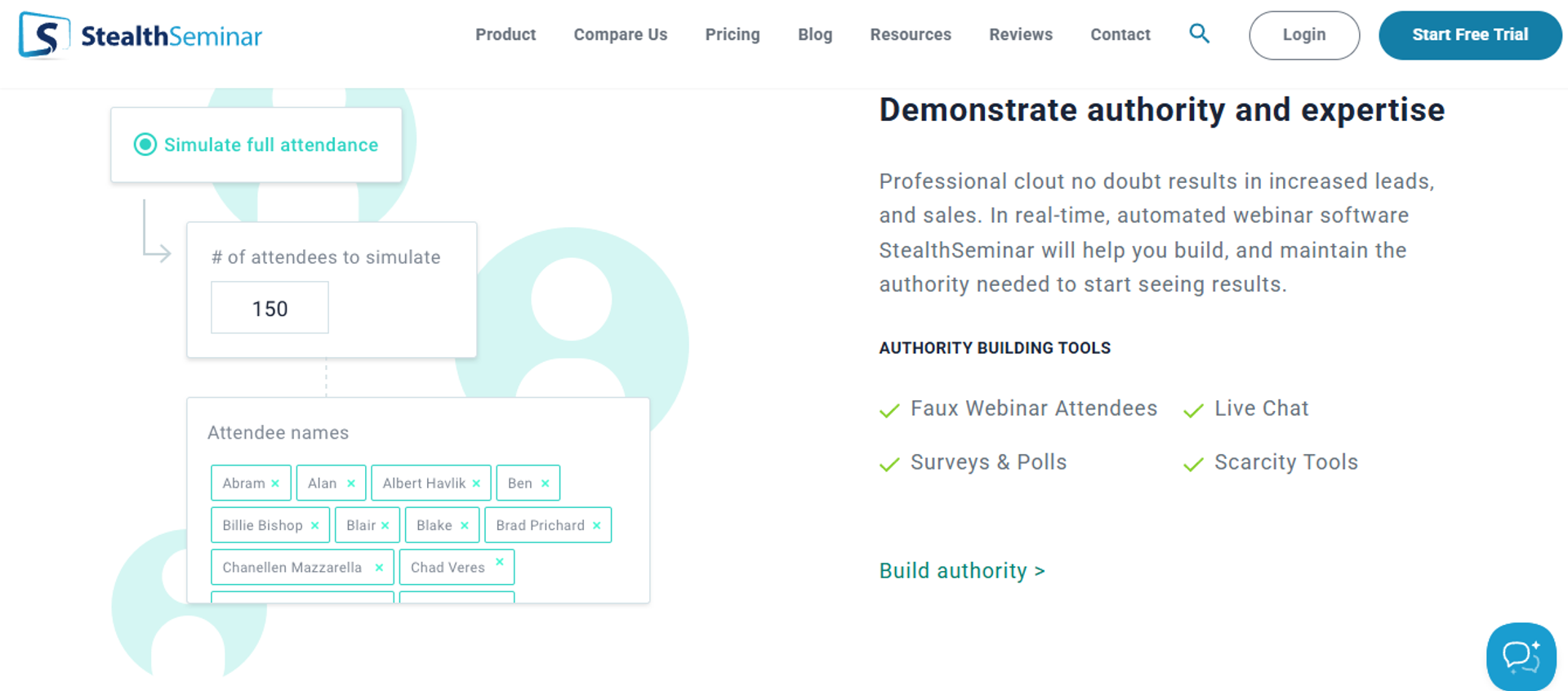The image size is (1568, 691).
Task: Open the Compare Us menu
Action: 621,34
